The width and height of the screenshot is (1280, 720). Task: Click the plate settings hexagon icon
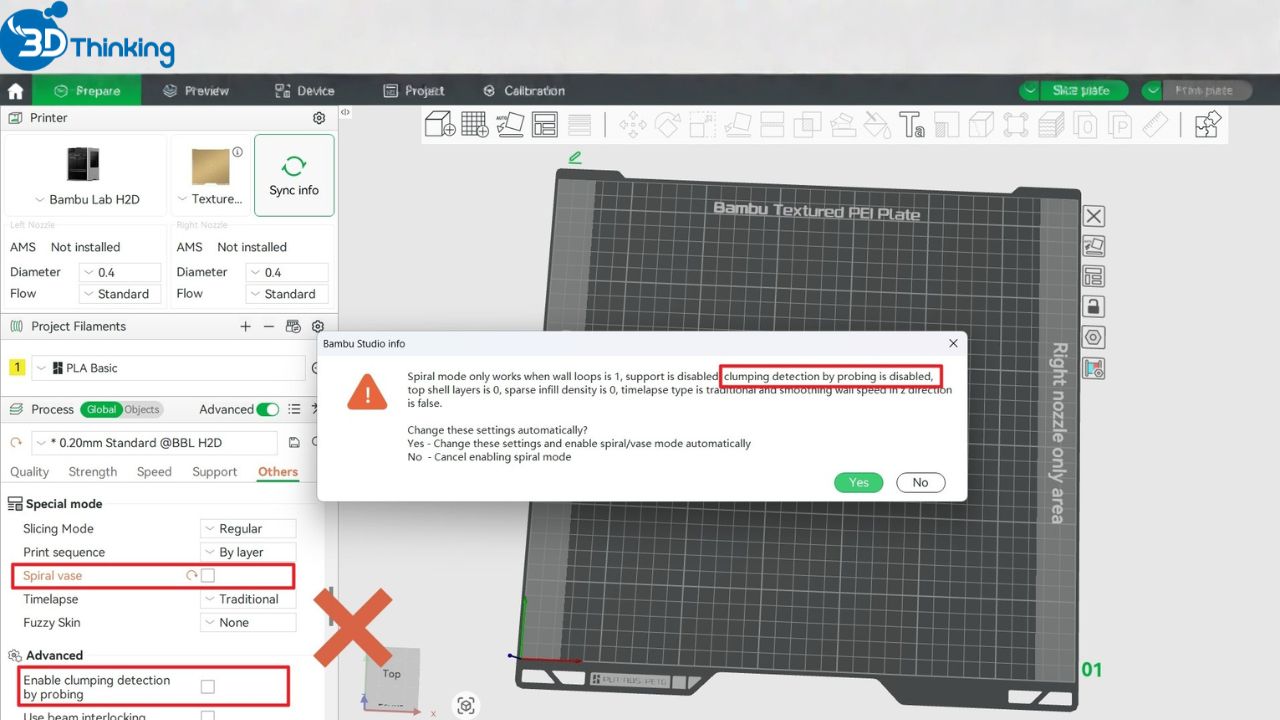point(1094,337)
